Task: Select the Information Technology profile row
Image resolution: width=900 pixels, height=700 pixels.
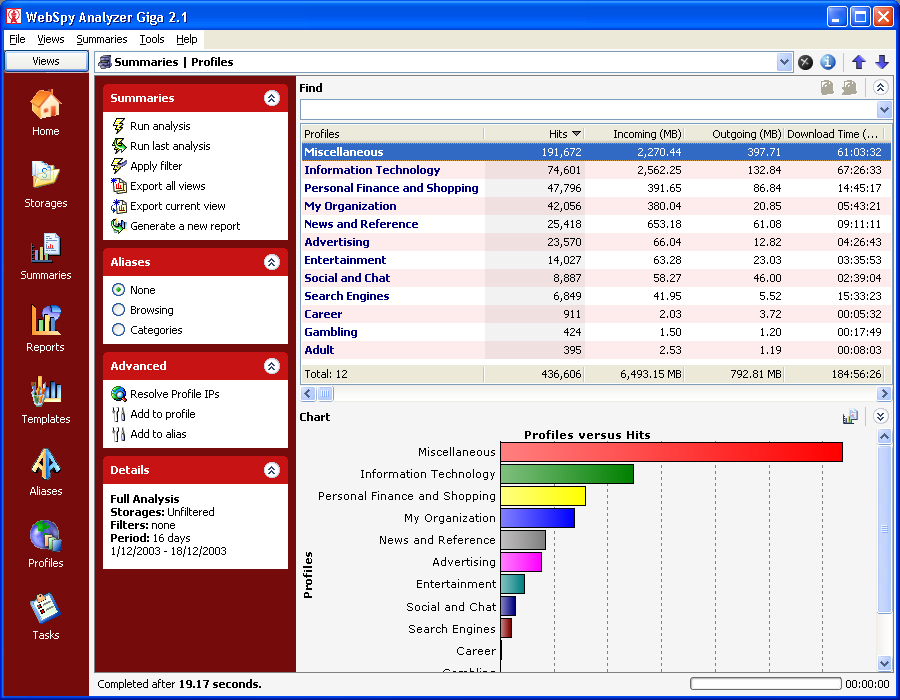Action: (x=596, y=170)
